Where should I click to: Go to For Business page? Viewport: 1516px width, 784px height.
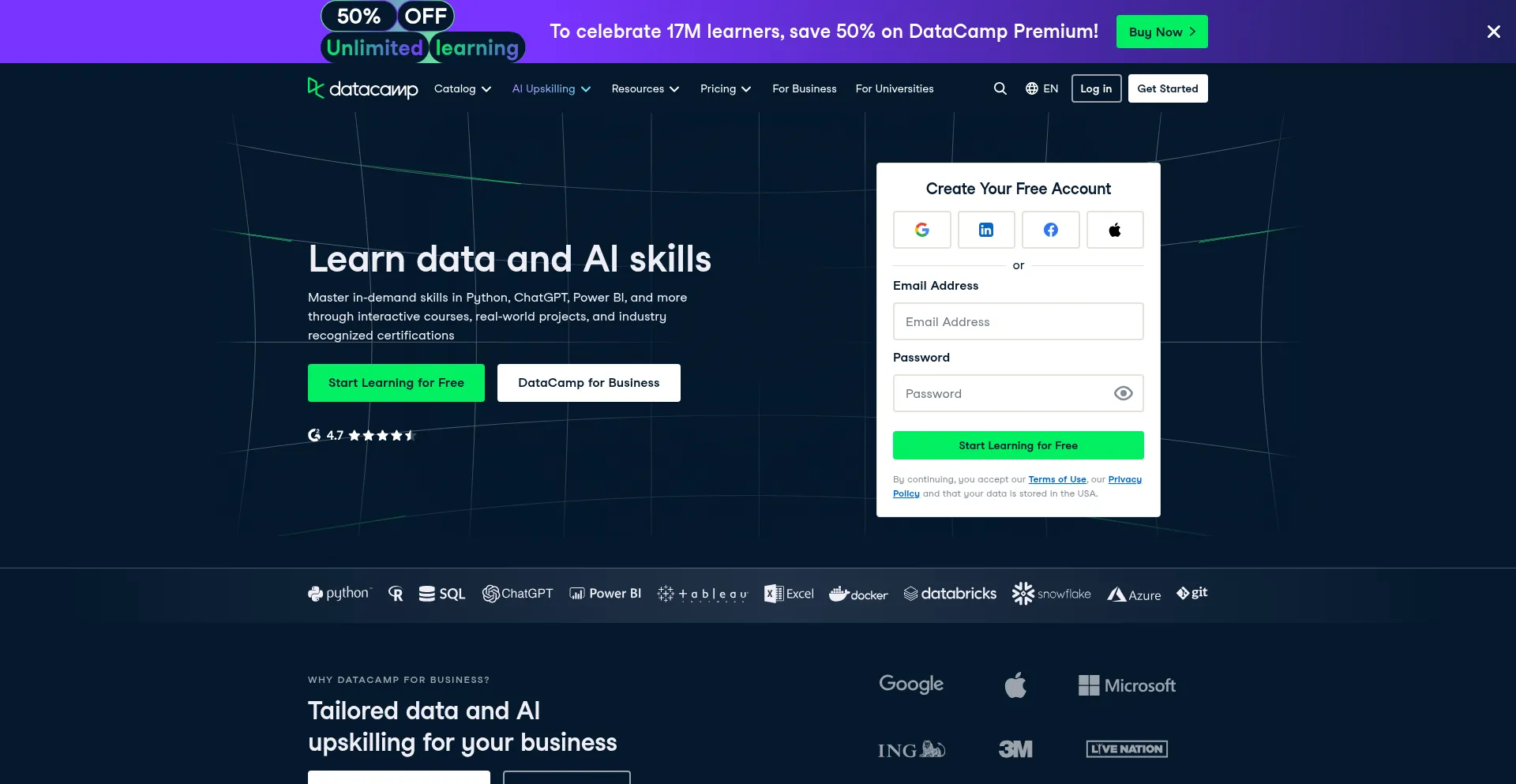coord(804,88)
